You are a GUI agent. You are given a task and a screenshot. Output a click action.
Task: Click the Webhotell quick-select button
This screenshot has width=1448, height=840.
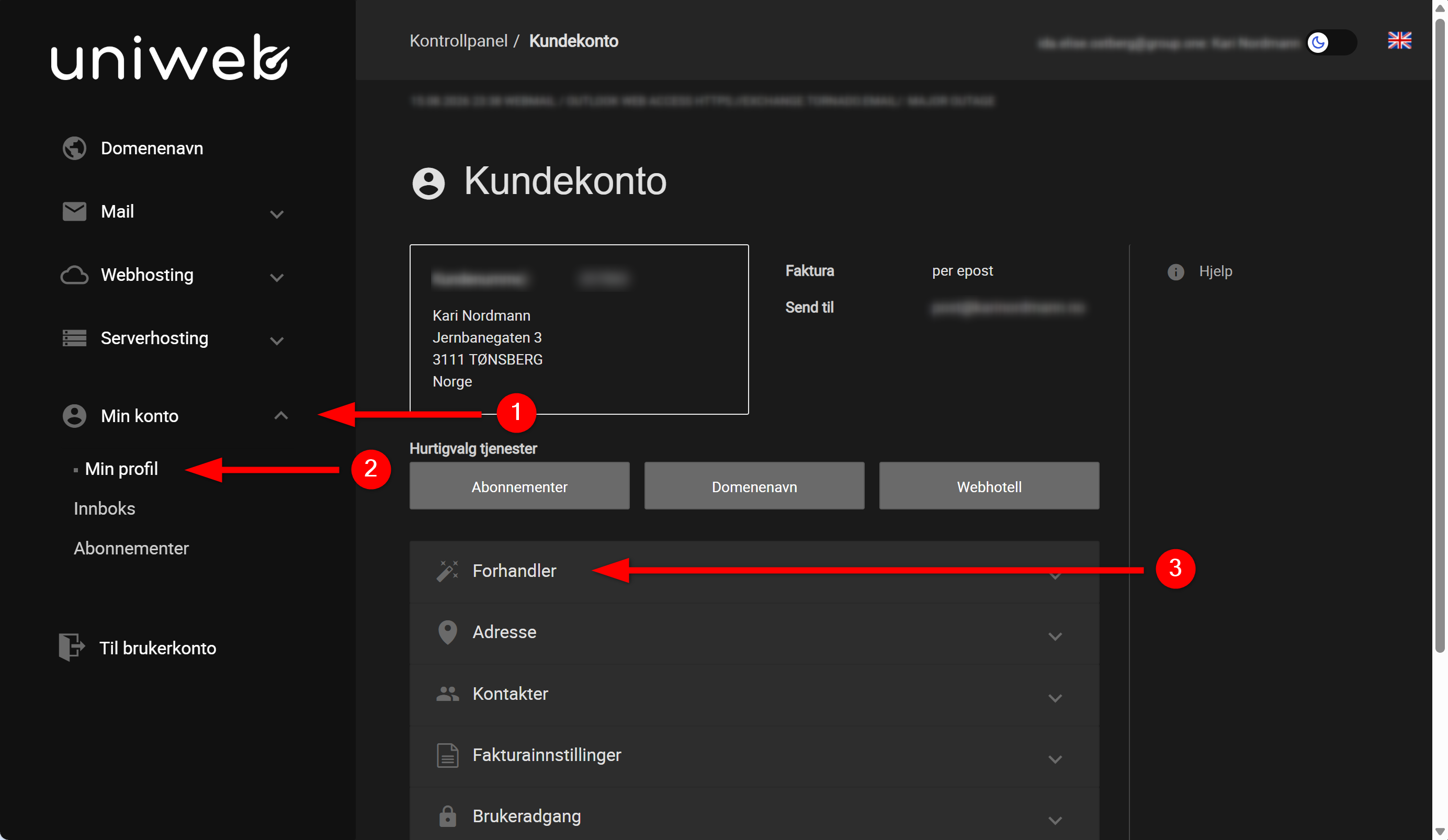tap(989, 486)
